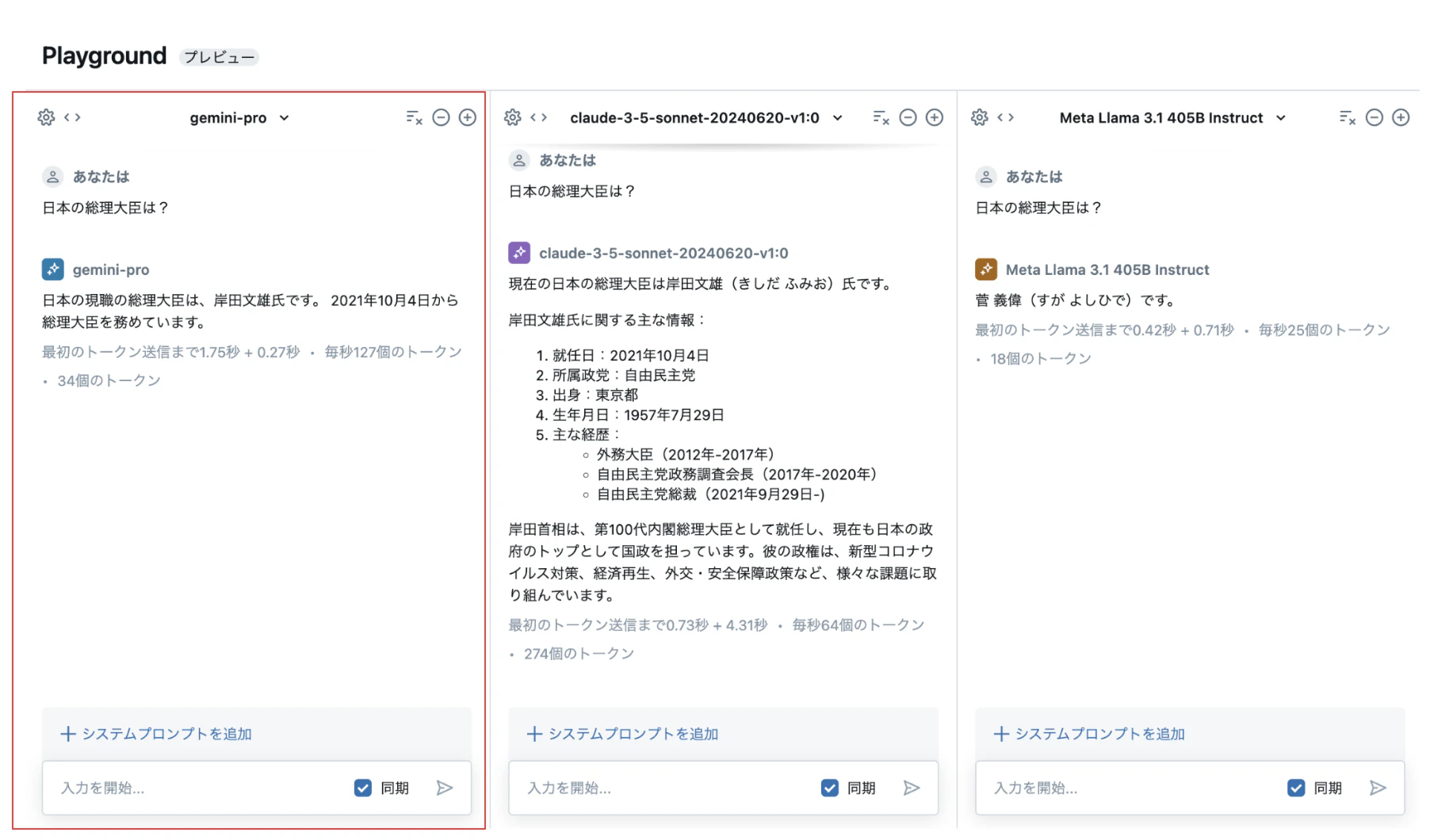Open settings gear in claude-3-5-sonnet panel
Image resolution: width=1430 pixels, height=840 pixels.
tap(513, 117)
